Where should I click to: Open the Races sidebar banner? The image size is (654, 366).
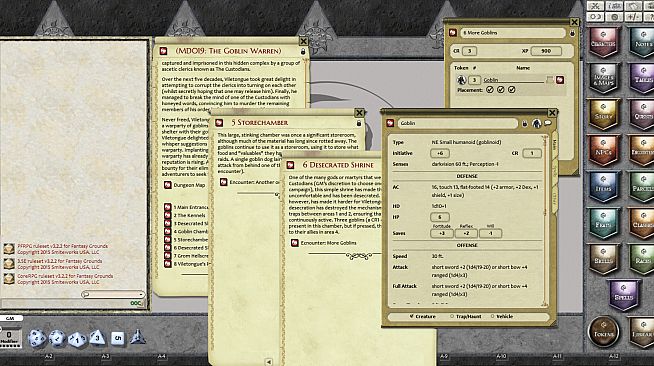point(642,259)
